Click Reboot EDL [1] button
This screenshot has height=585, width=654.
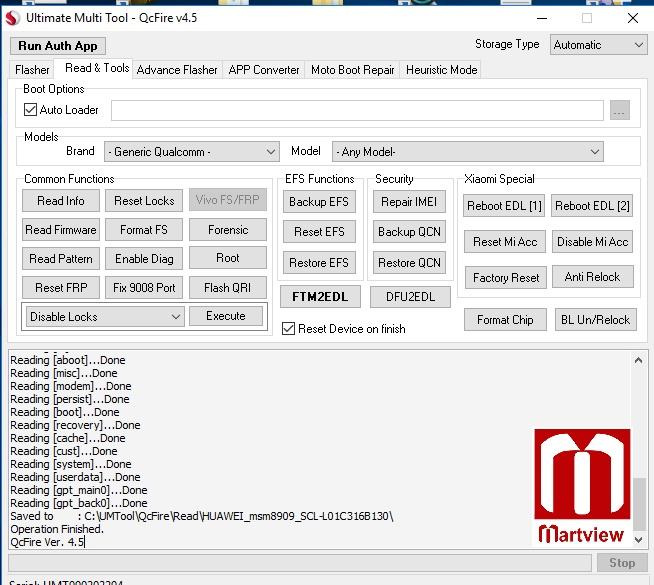[504, 206]
